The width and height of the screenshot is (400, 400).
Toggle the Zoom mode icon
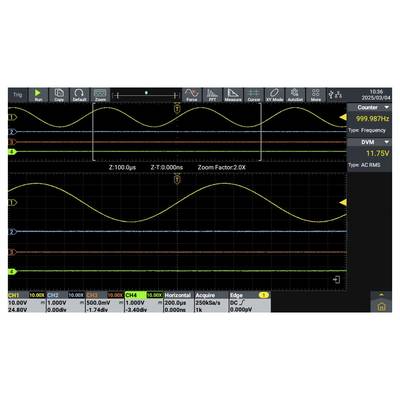(100, 95)
